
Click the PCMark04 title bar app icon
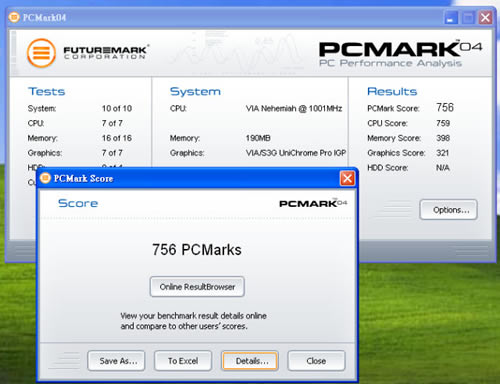pyautogui.click(x=14, y=17)
